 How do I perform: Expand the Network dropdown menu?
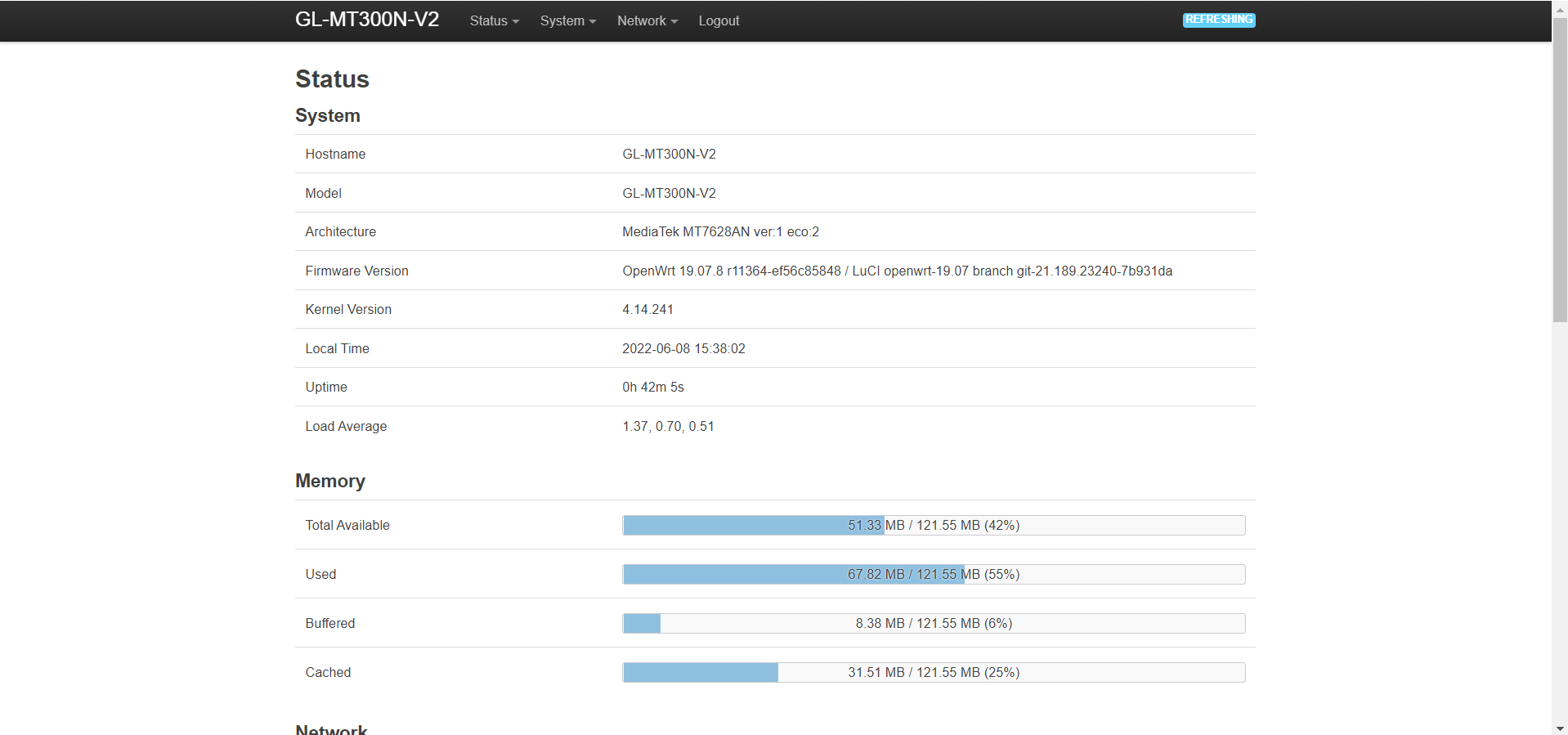pyautogui.click(x=647, y=20)
